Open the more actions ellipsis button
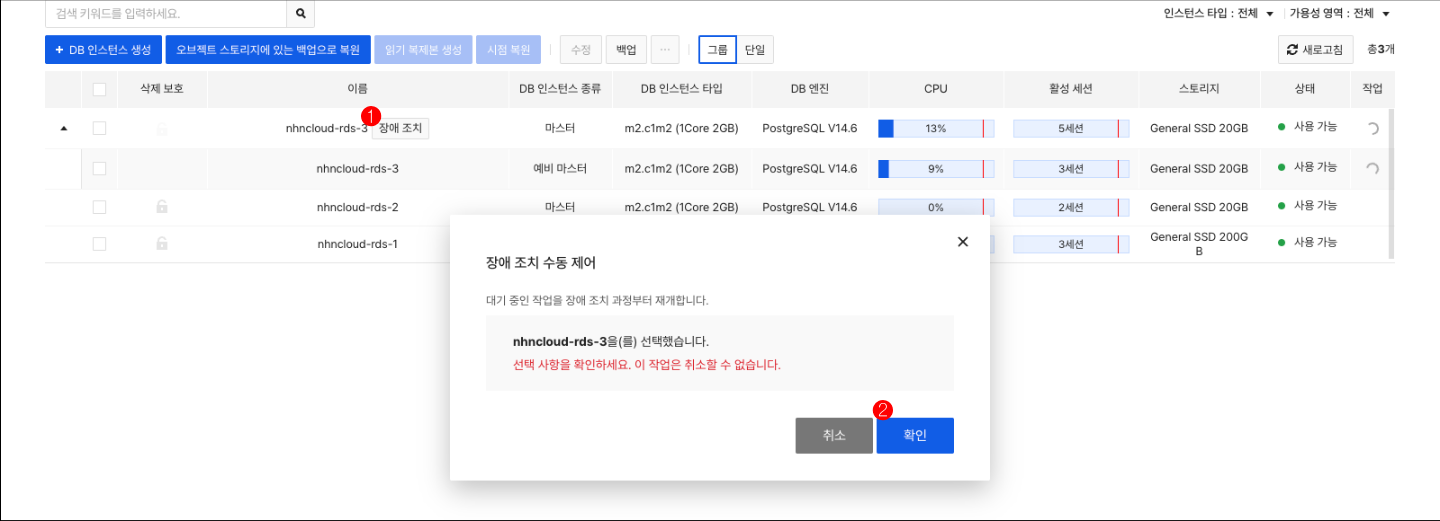Image resolution: width=1440 pixels, height=521 pixels. click(665, 49)
